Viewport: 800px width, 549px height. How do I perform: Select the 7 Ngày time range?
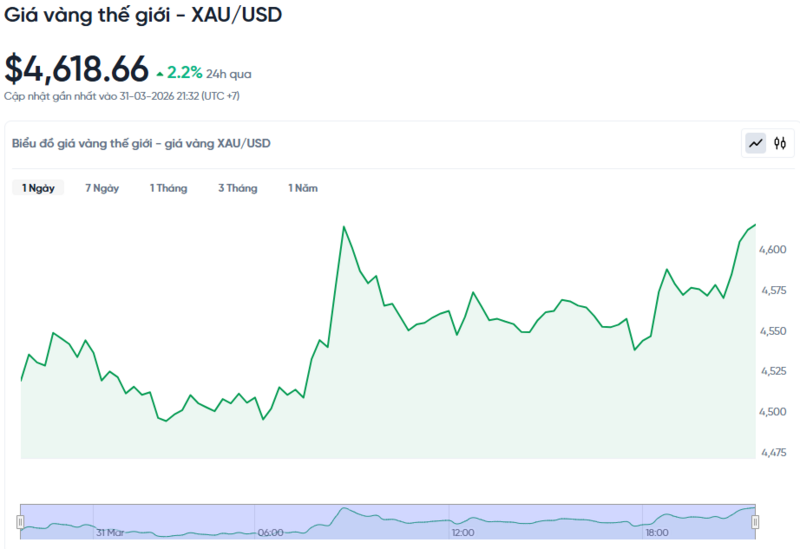(x=102, y=188)
